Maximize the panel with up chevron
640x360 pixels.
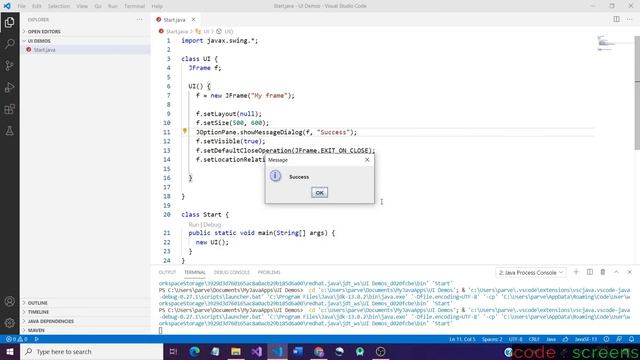click(616, 272)
